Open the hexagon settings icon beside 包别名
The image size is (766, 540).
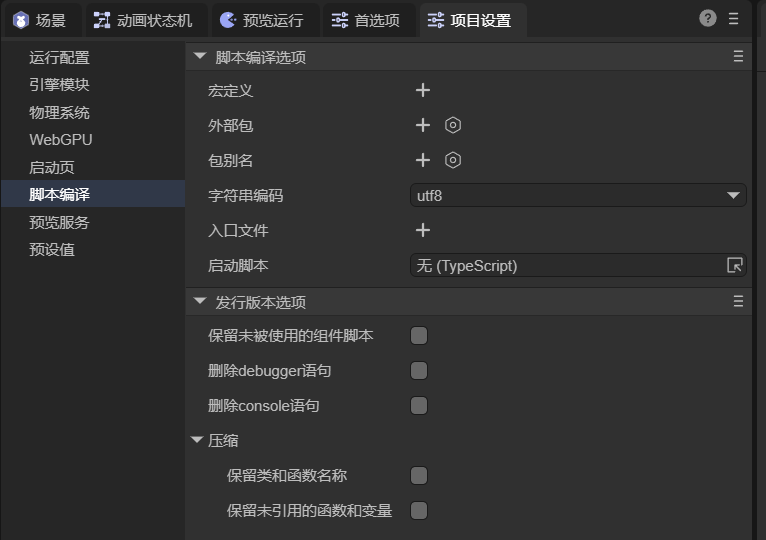pyautogui.click(x=453, y=160)
